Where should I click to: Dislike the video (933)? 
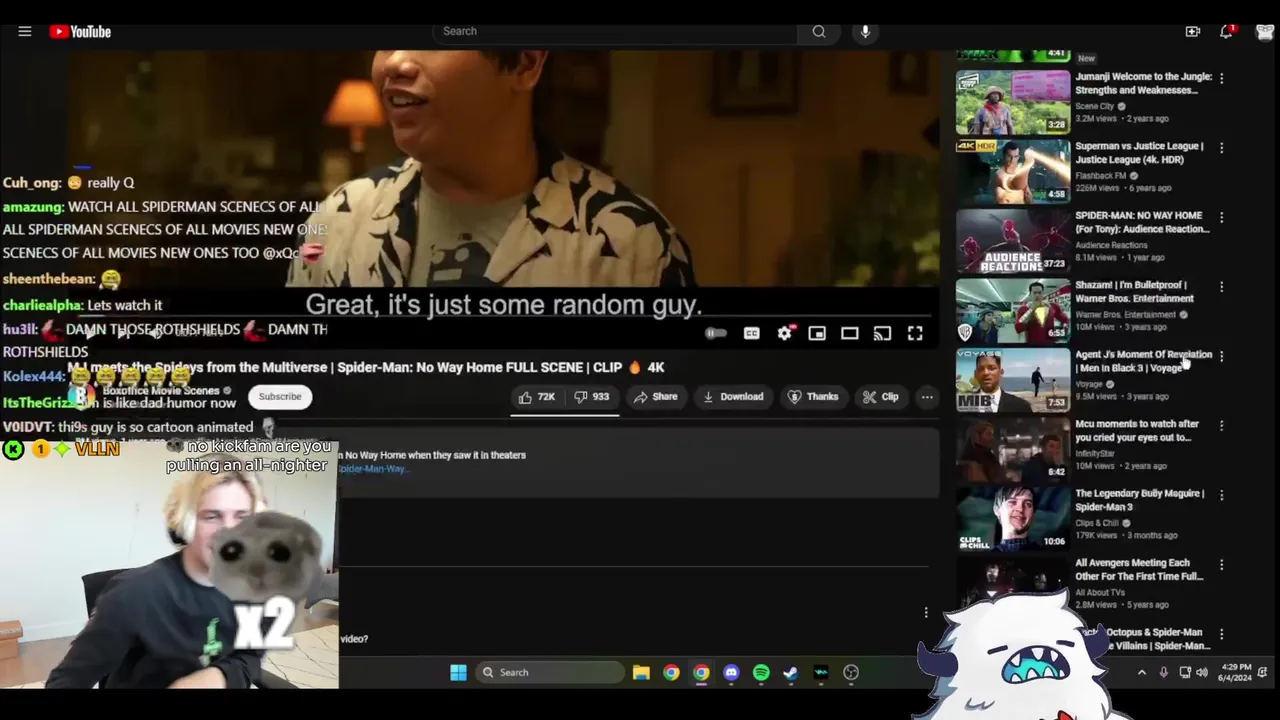coord(591,397)
